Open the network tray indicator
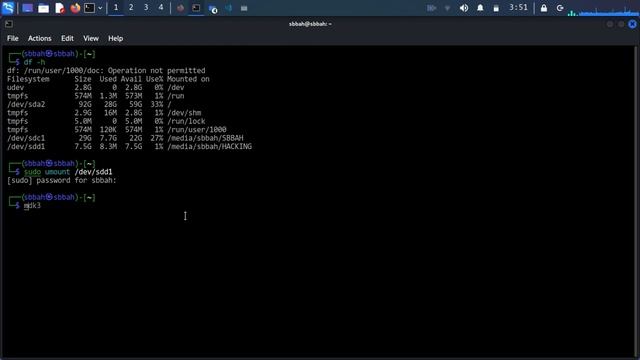Viewport: 640px width, 360px height. tap(447, 8)
